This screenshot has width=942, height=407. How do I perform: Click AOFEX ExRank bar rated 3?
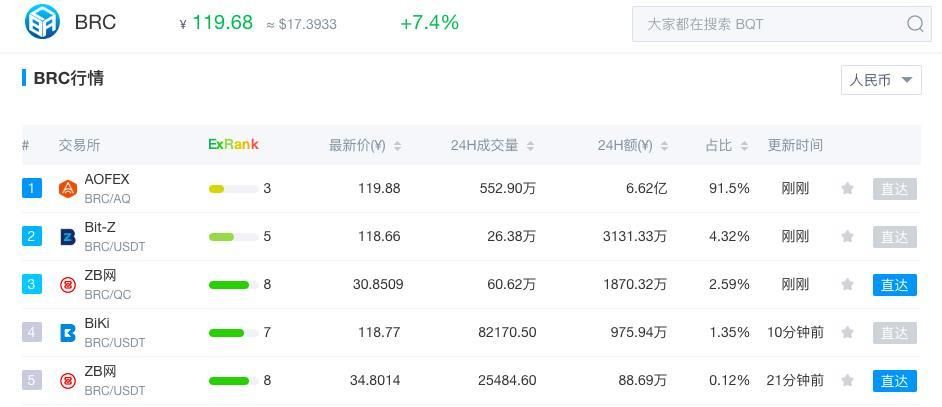(233, 189)
